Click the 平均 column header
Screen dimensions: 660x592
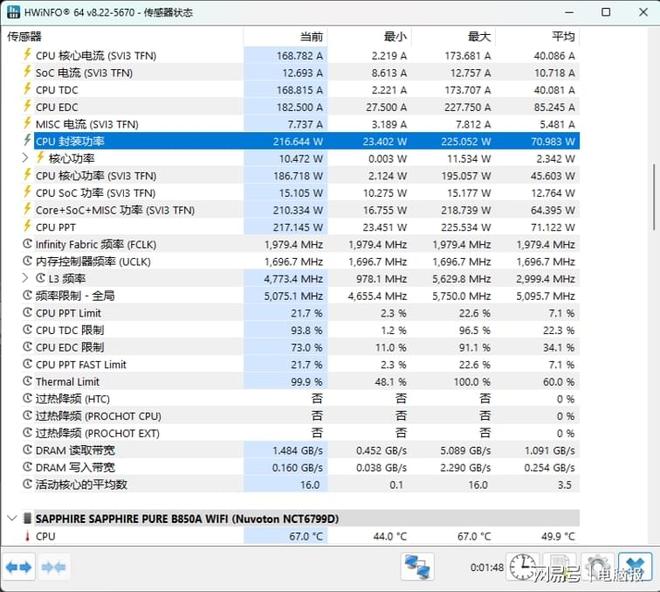click(x=538, y=37)
